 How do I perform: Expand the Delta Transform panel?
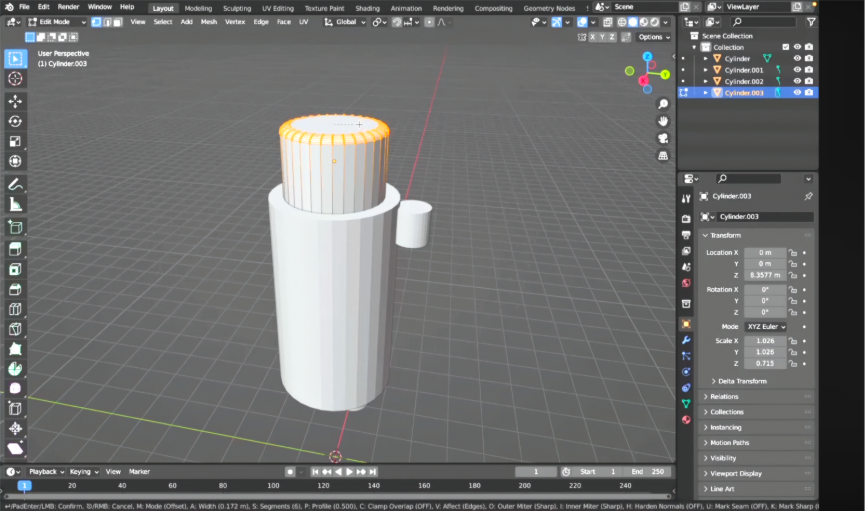coord(740,381)
